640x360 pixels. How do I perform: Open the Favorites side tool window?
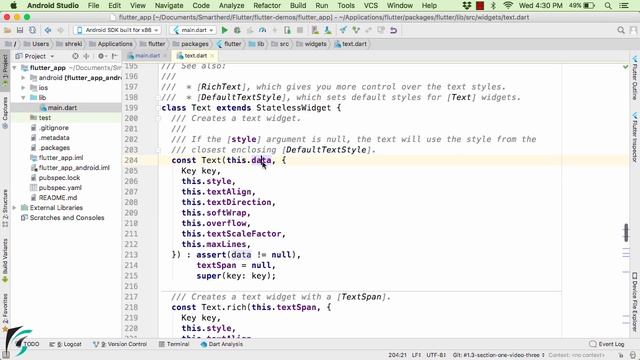(5, 312)
